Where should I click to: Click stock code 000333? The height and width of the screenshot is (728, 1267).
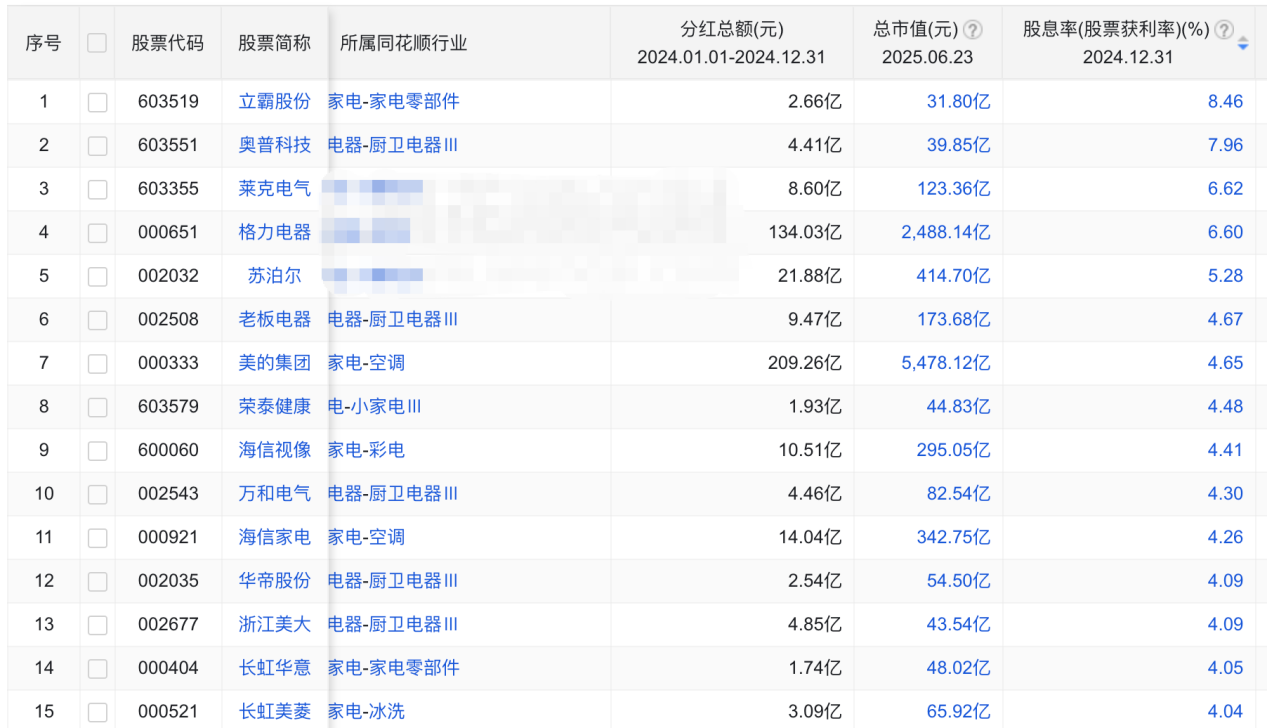[x=168, y=362]
